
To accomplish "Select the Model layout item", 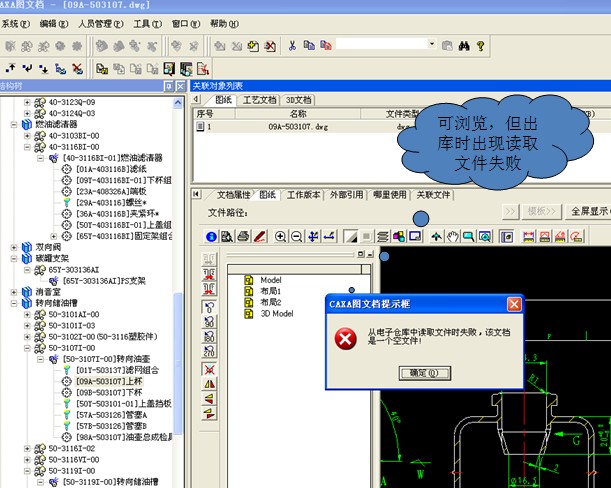I will [x=271, y=280].
